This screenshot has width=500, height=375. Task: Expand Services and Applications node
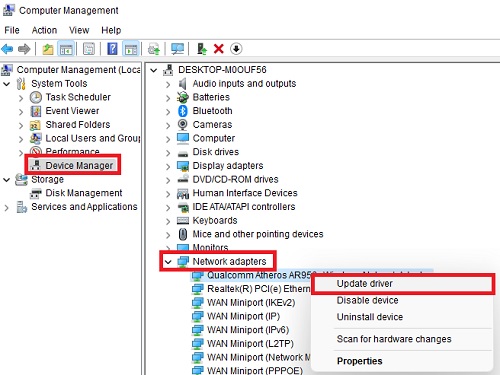tap(7, 208)
